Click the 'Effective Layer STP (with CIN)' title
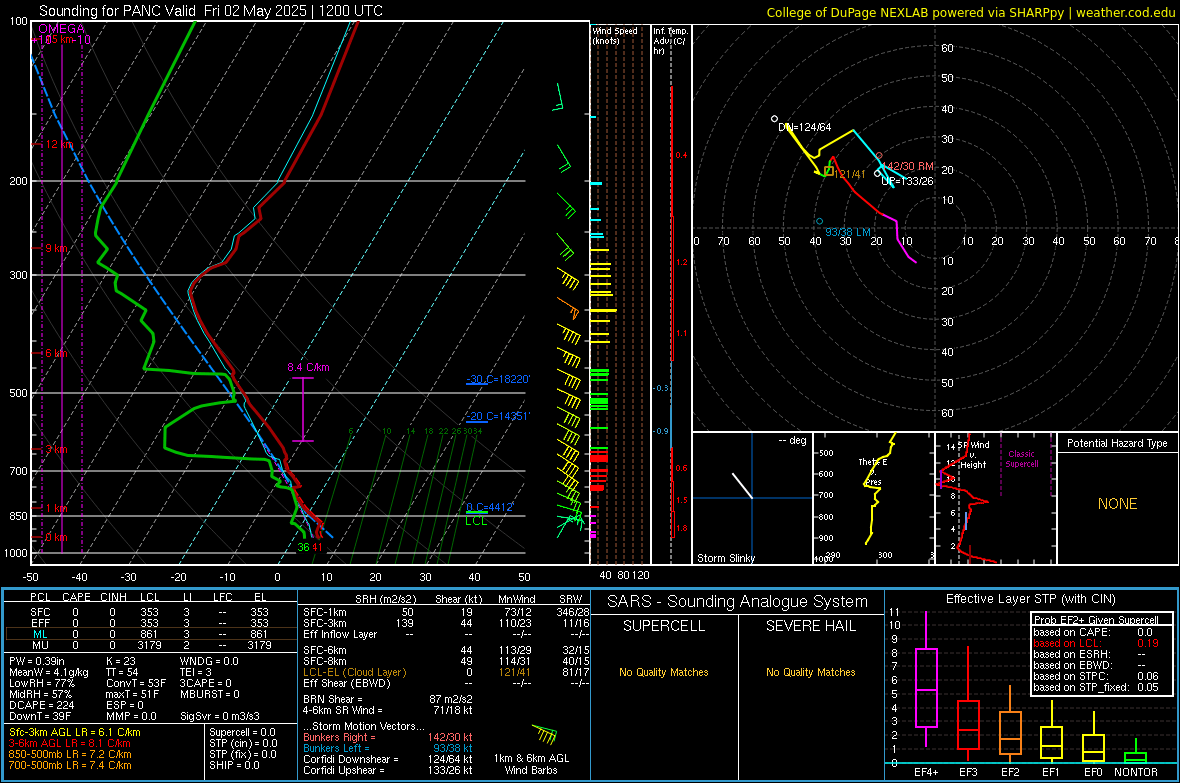1180x783 pixels. [1030, 599]
